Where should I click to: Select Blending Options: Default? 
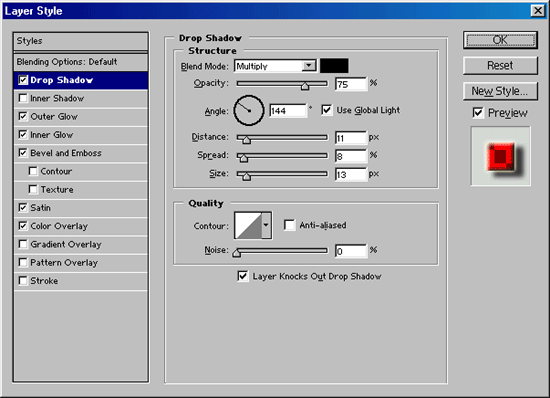(x=81, y=62)
